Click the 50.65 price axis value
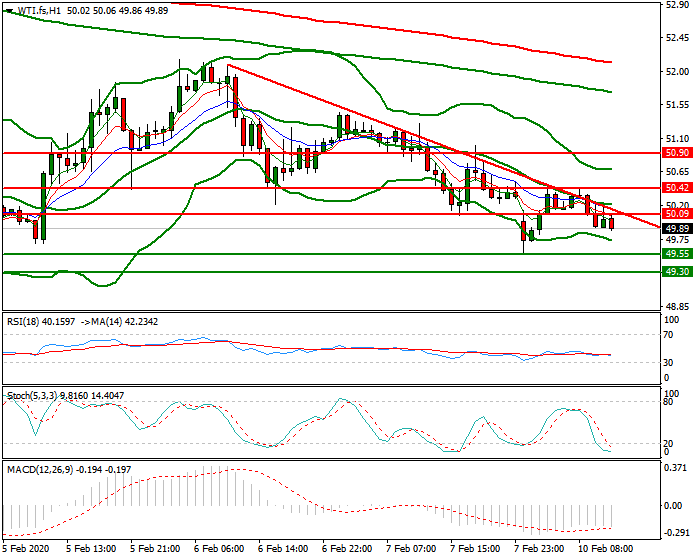Viewport: 700px width, 560px height. pyautogui.click(x=677, y=172)
